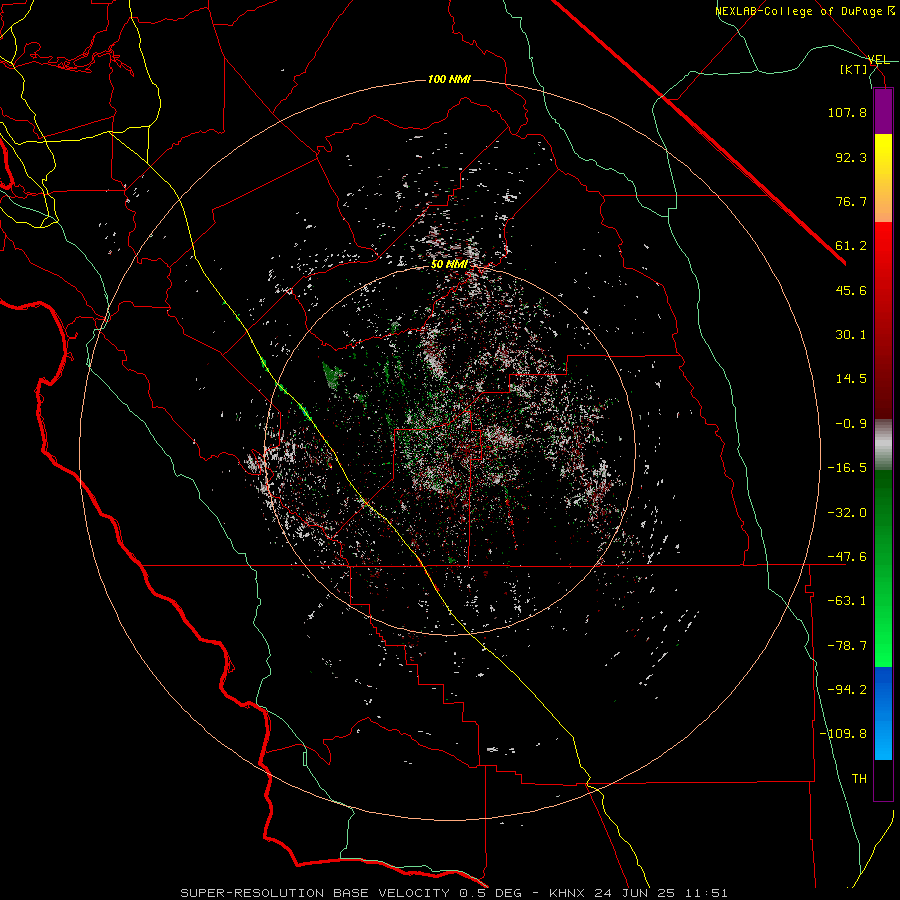Click the -16.5 velocity legend value
The height and width of the screenshot is (900, 900).
pos(847,468)
